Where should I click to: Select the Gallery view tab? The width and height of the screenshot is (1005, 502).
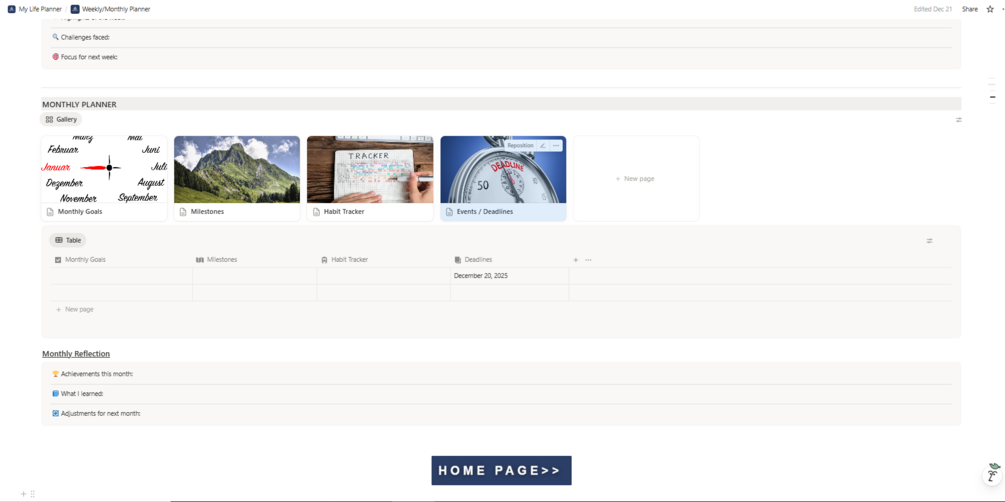tap(61, 119)
